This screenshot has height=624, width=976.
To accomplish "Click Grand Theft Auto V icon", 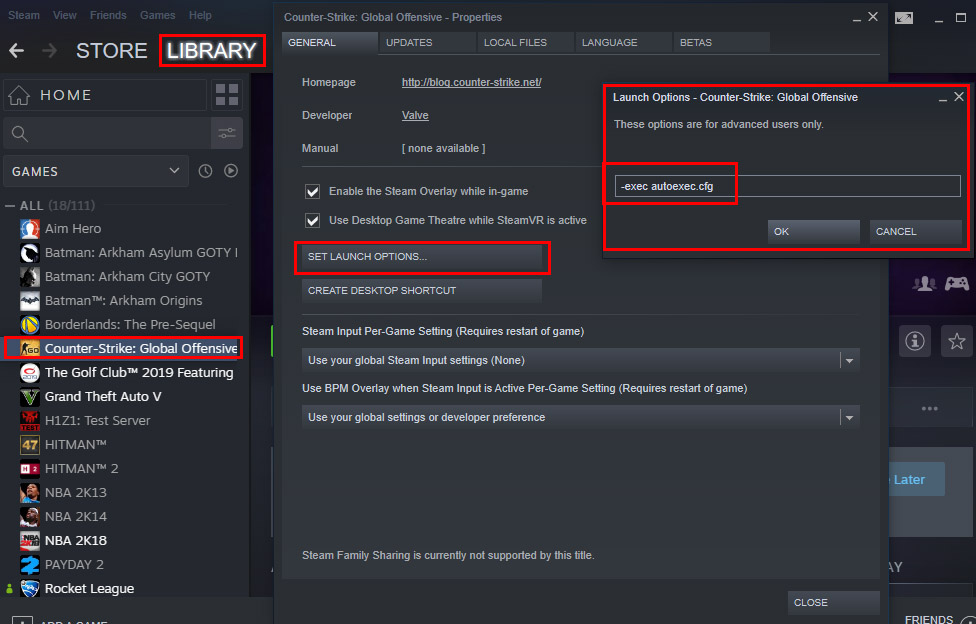I will [30, 397].
